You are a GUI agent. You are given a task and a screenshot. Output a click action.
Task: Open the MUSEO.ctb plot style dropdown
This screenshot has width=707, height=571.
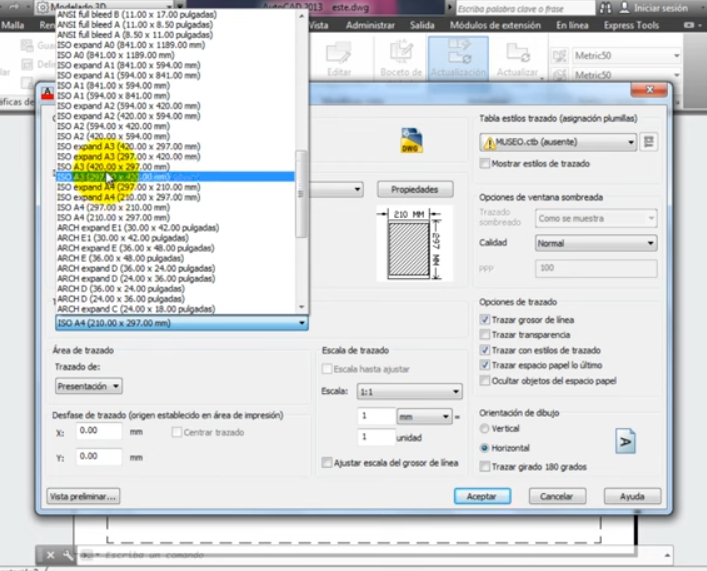click(x=558, y=142)
